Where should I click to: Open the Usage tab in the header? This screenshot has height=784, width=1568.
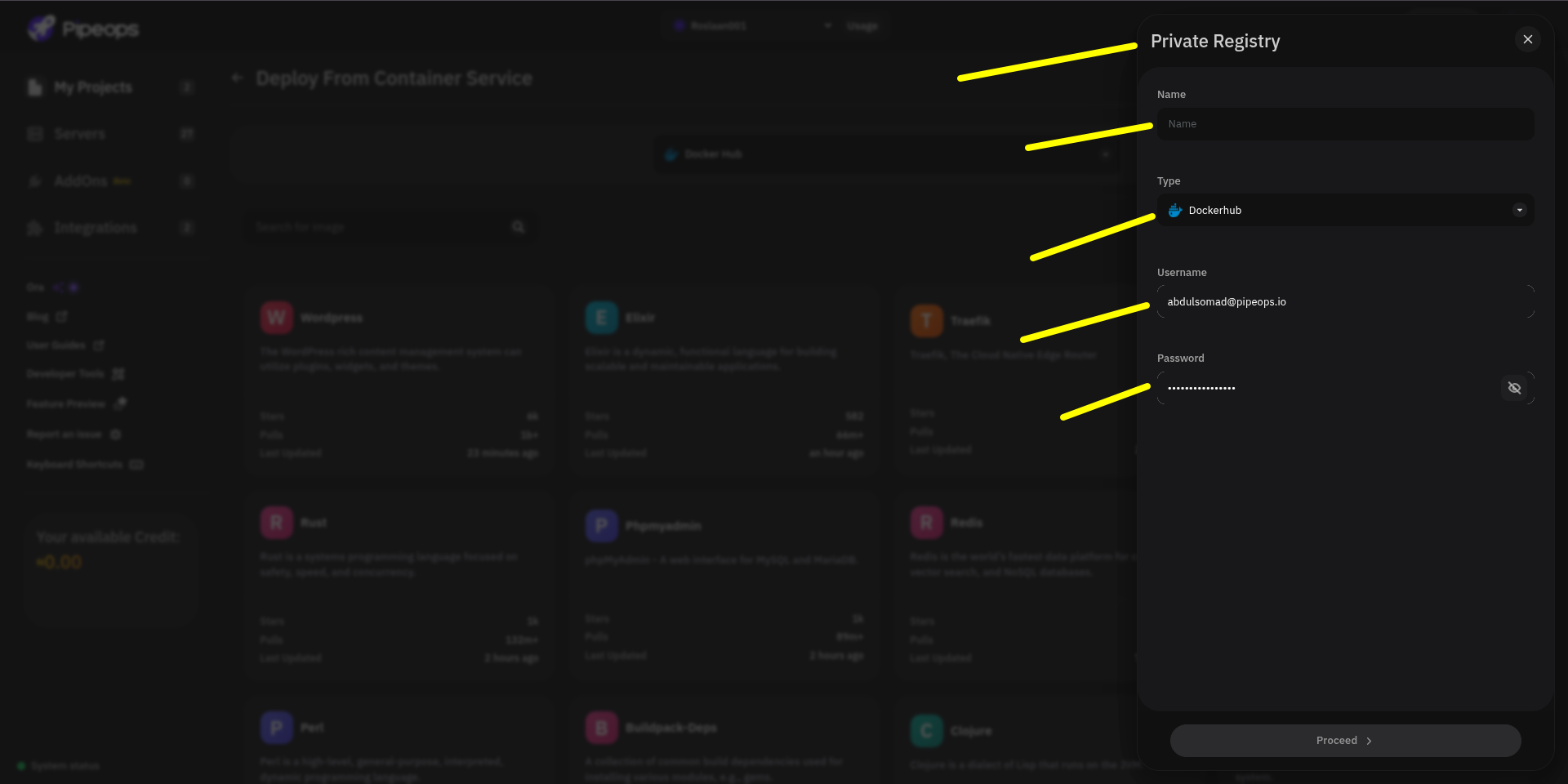click(x=862, y=26)
